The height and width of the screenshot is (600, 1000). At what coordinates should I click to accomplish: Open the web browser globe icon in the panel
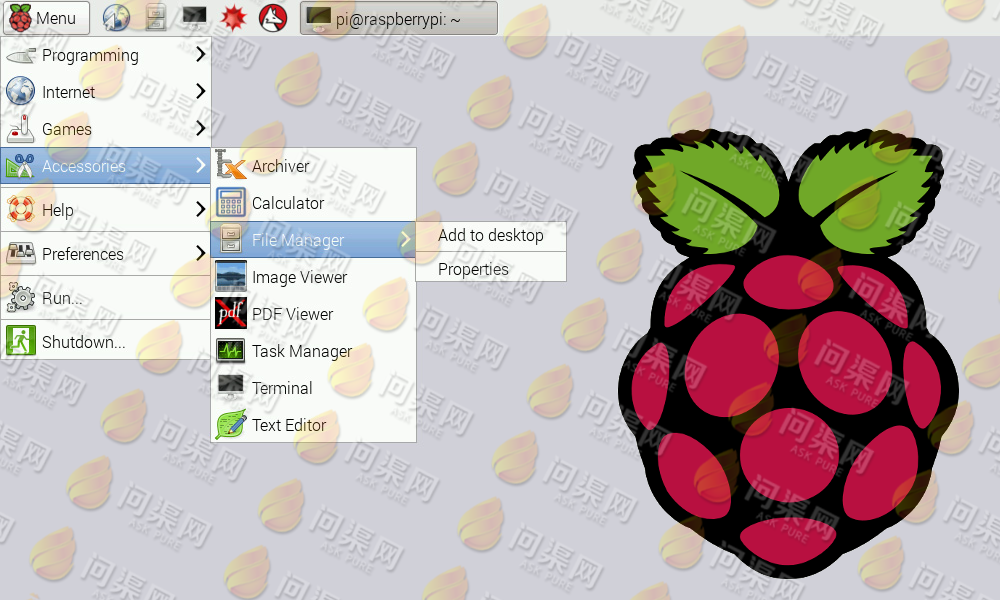tap(116, 18)
